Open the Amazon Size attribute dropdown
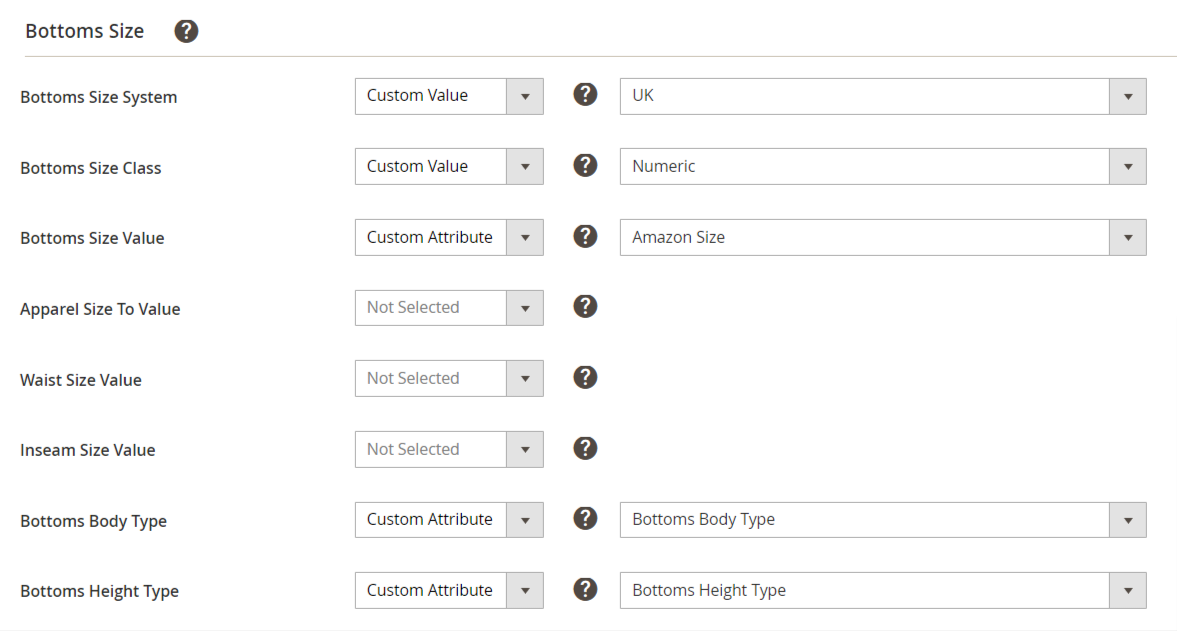1177x631 pixels. point(882,238)
